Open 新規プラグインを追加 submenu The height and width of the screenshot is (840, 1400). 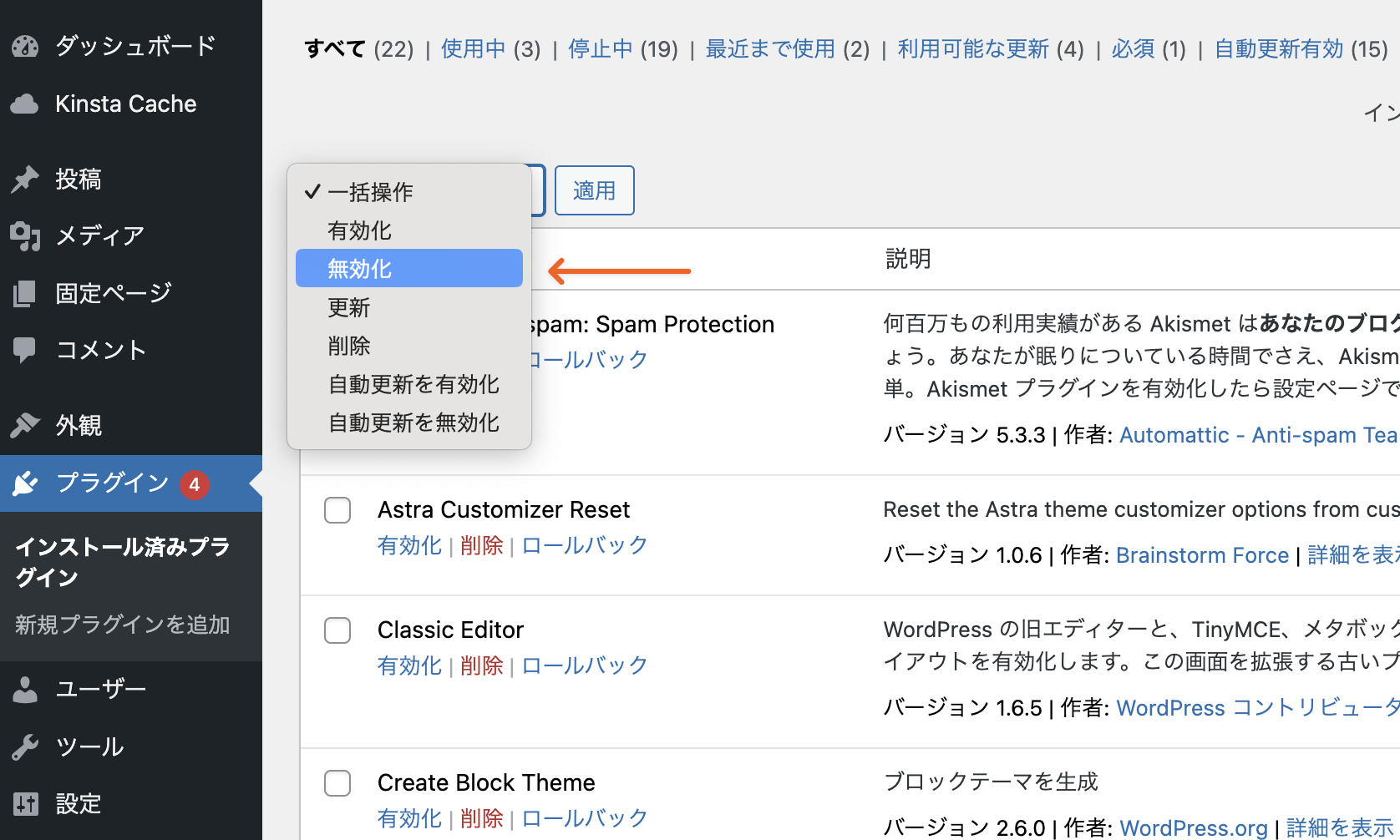pyautogui.click(x=123, y=625)
